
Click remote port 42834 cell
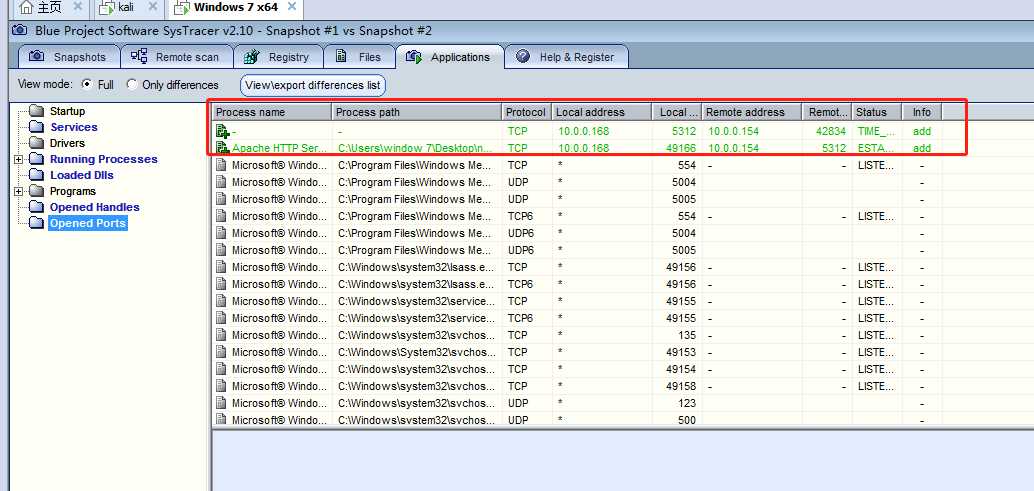click(827, 131)
